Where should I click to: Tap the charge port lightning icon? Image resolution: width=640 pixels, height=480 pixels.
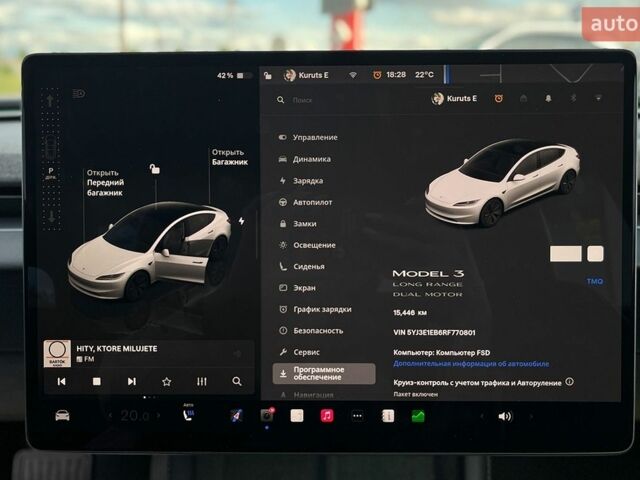(x=242, y=221)
